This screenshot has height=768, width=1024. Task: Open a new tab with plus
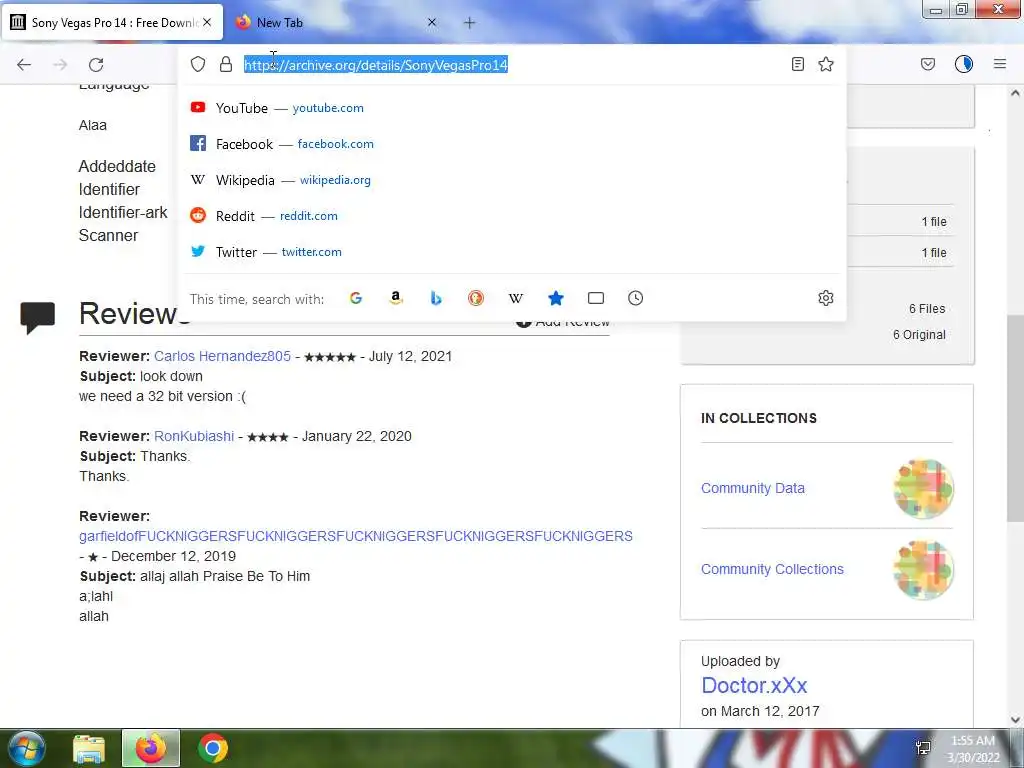pyautogui.click(x=470, y=23)
